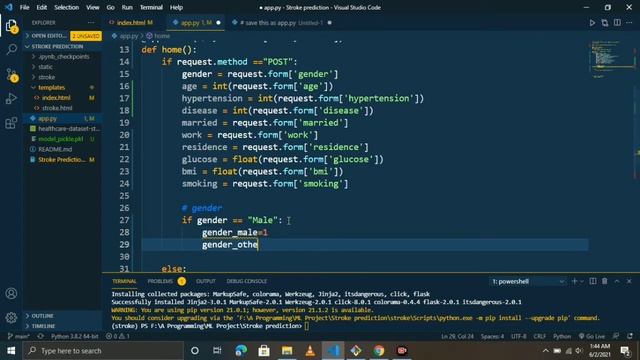Switch to the Output panel tab
This screenshot has height=360, width=640.
tap(206, 281)
